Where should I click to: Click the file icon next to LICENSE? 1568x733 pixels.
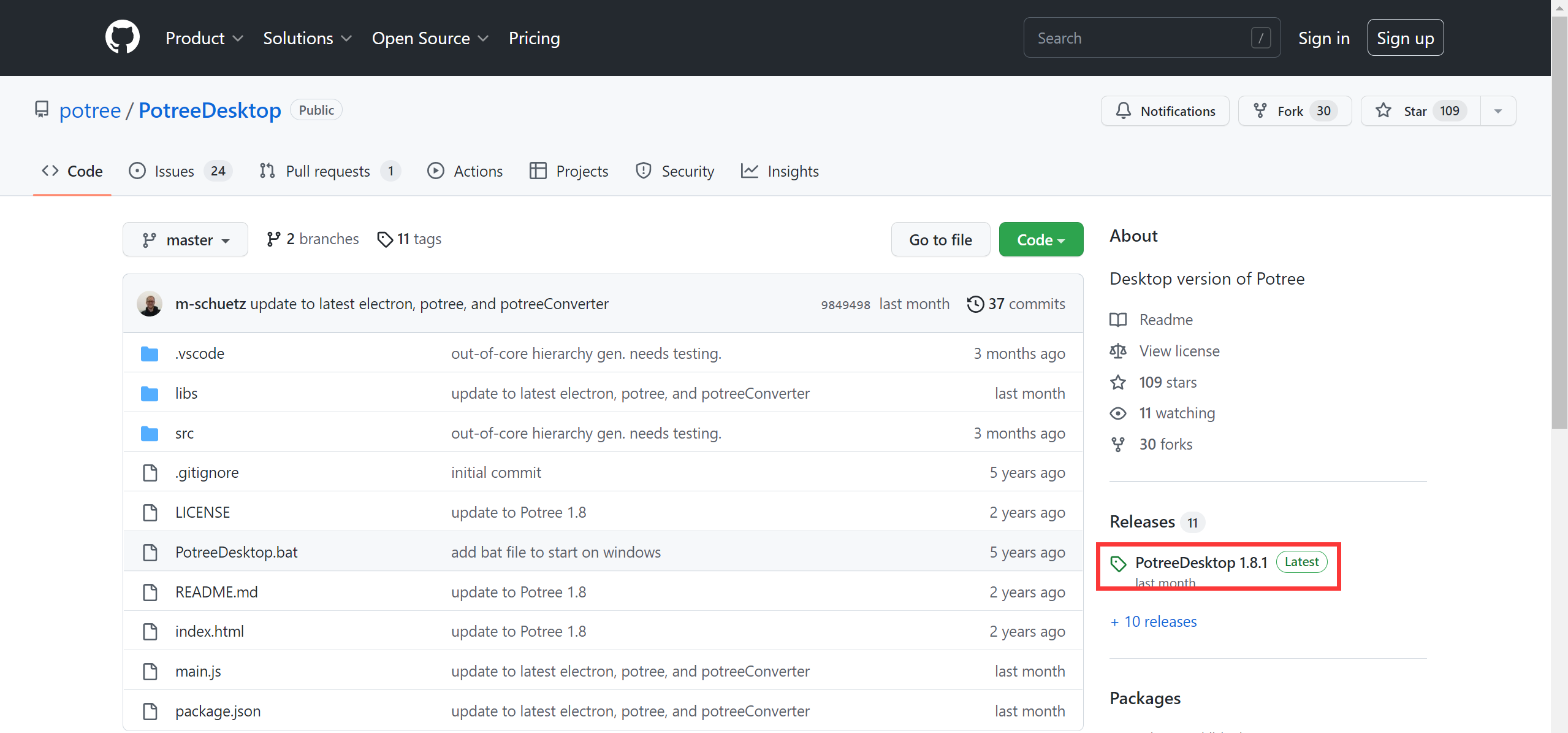click(x=150, y=513)
